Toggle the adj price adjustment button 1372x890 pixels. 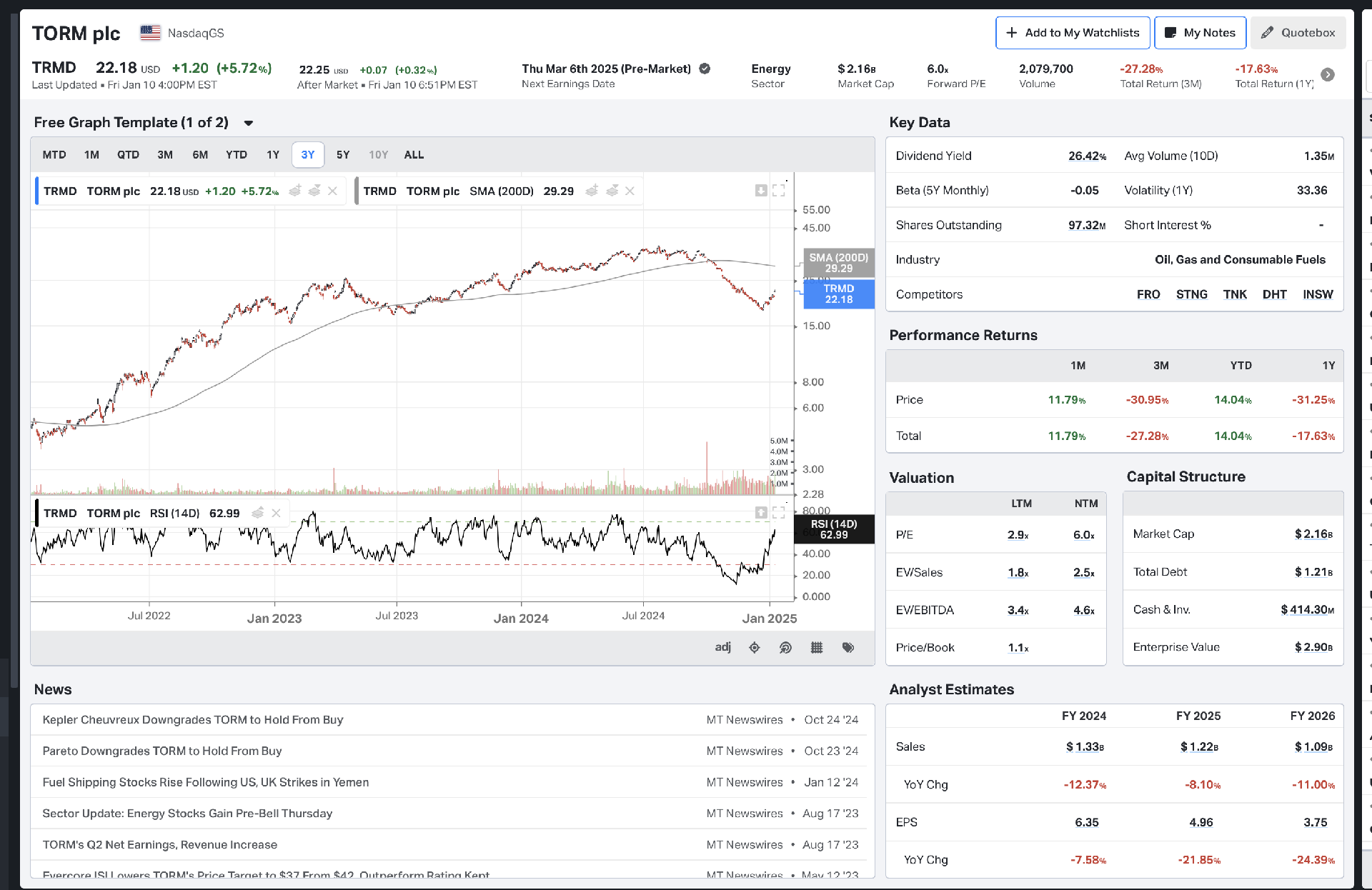722,647
